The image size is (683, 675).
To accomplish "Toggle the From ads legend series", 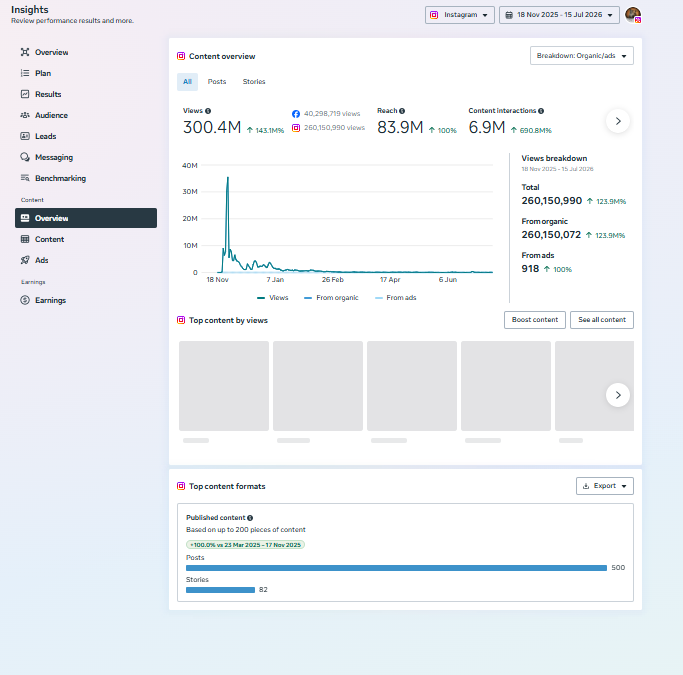I will tap(396, 298).
